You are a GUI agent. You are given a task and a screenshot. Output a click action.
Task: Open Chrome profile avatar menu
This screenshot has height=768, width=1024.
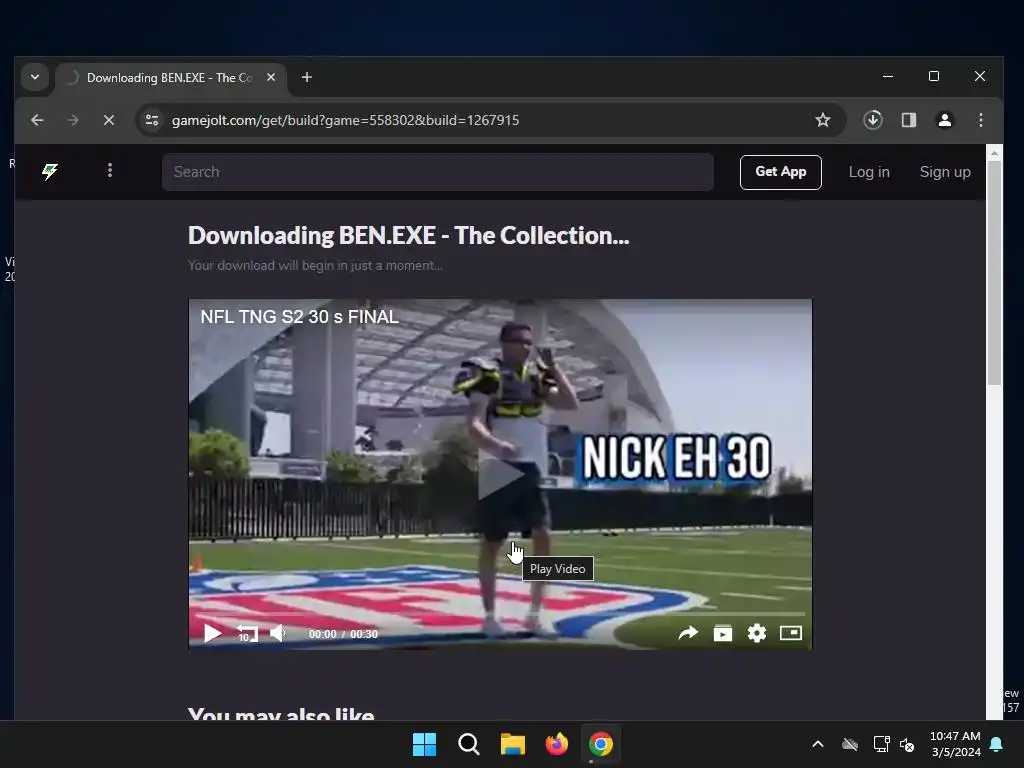pos(944,120)
